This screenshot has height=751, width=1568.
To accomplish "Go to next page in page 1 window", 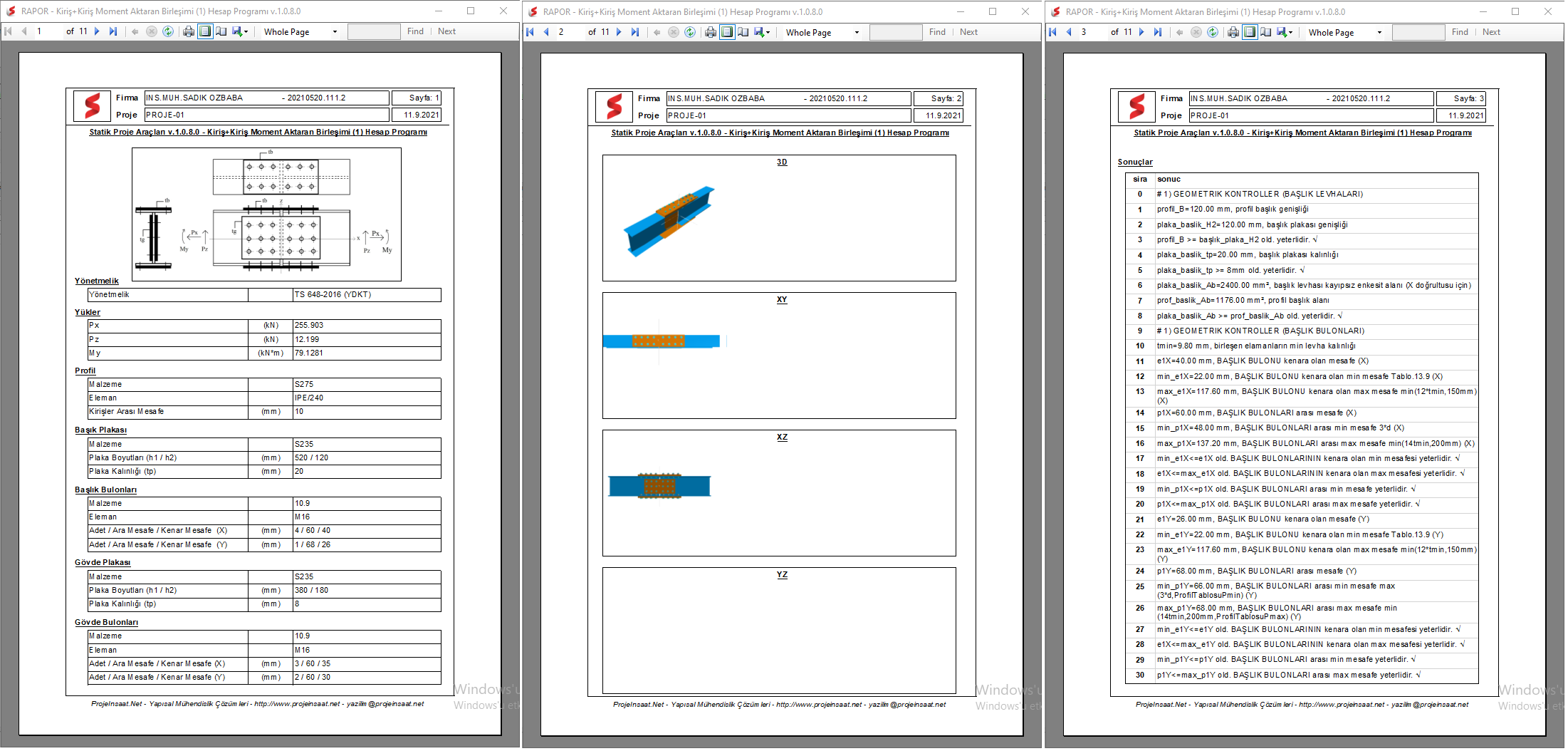I will (97, 31).
